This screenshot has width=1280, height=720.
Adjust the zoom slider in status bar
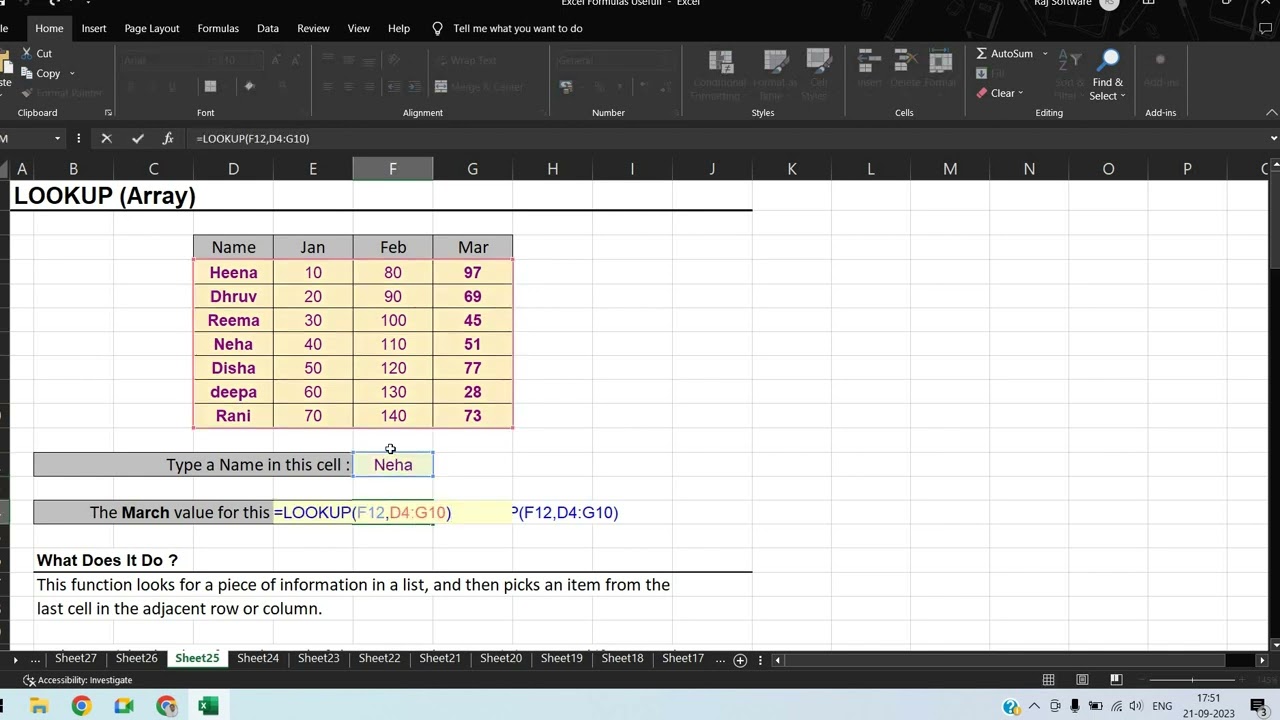coord(1190,680)
